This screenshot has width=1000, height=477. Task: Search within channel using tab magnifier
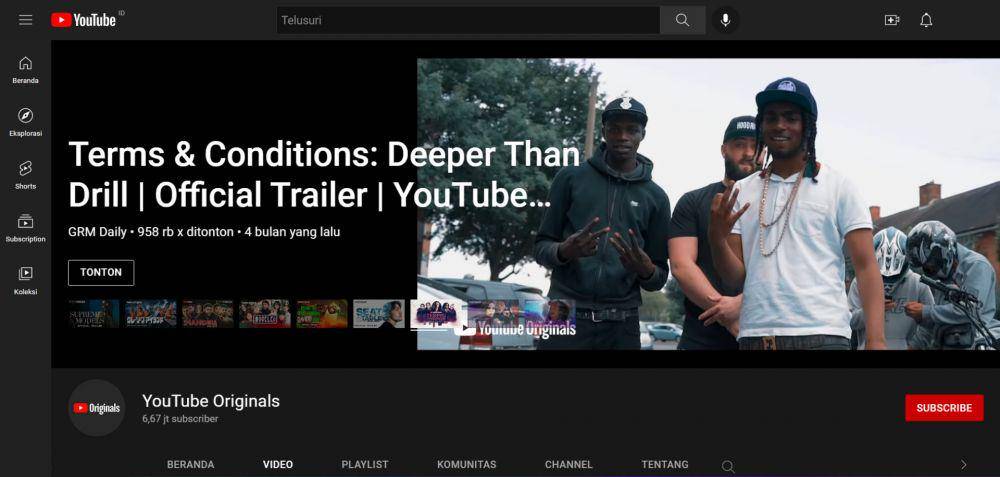(x=728, y=466)
